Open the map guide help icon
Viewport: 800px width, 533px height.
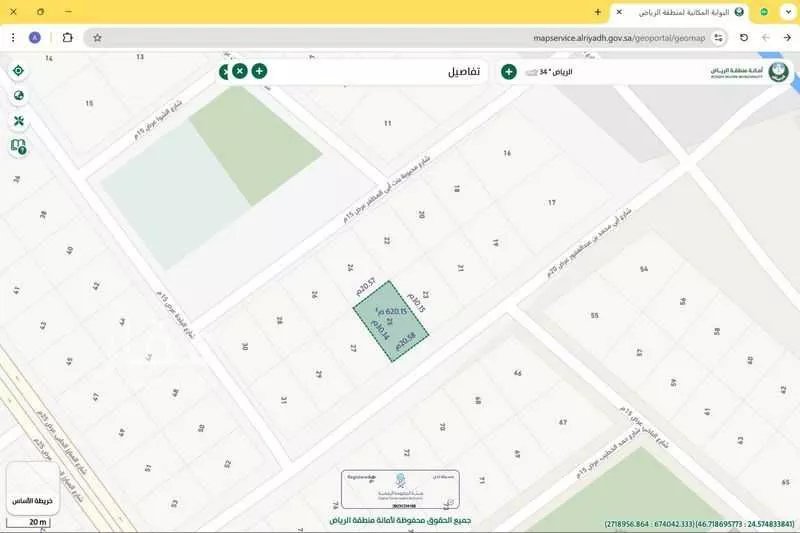[18, 146]
